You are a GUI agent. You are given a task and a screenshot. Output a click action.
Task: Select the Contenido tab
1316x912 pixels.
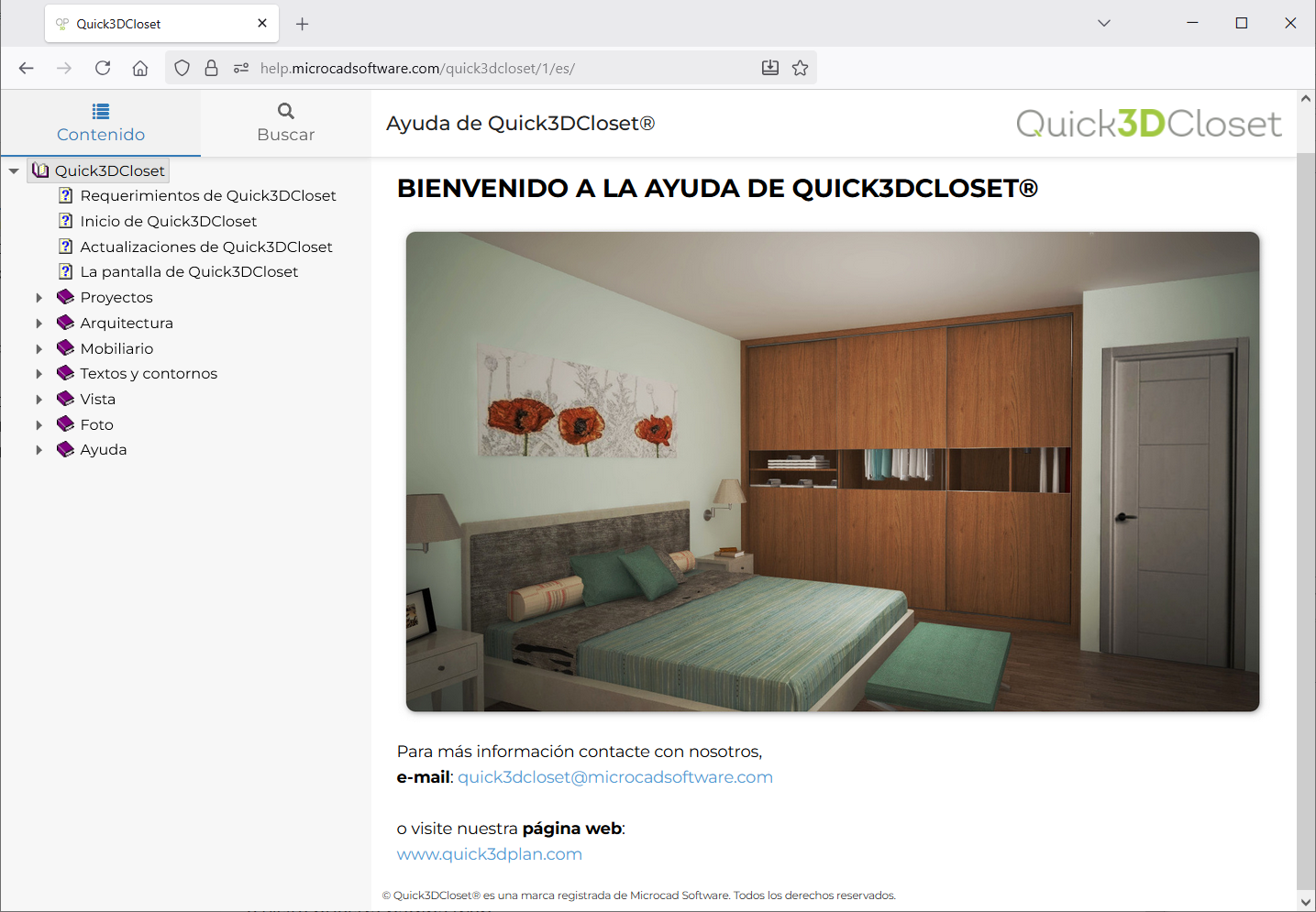(x=101, y=123)
